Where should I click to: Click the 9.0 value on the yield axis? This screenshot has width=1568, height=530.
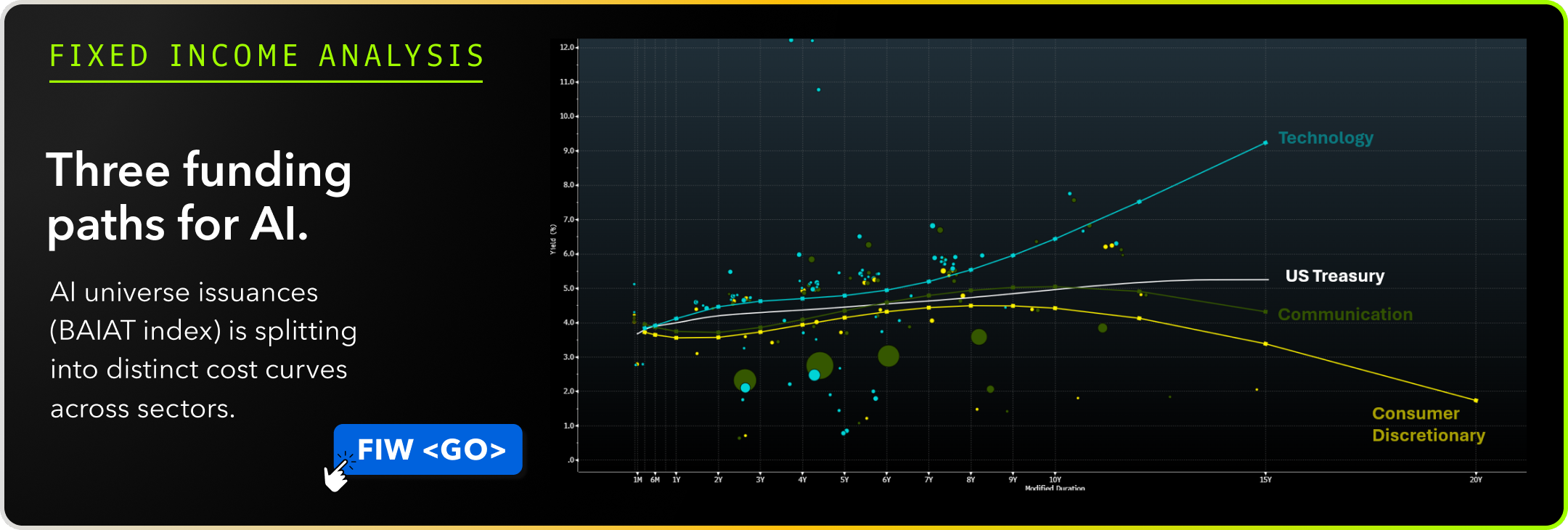568,151
